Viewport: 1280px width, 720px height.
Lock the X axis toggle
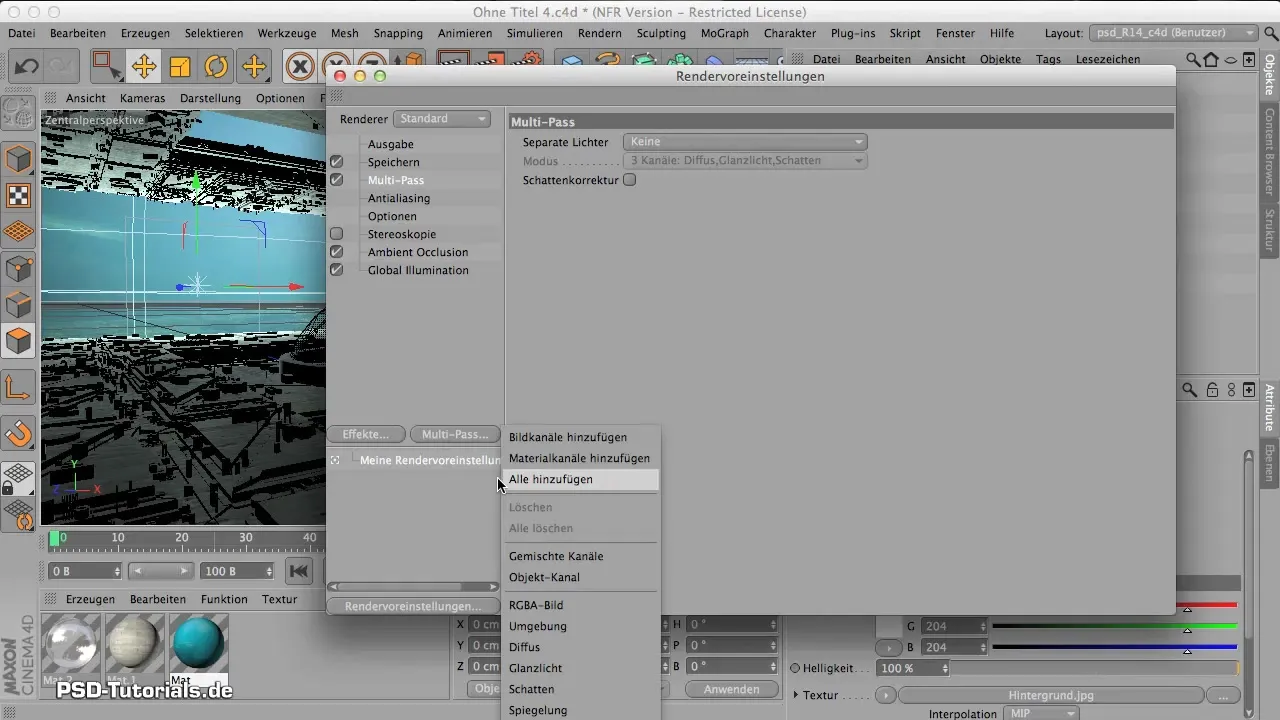point(300,67)
